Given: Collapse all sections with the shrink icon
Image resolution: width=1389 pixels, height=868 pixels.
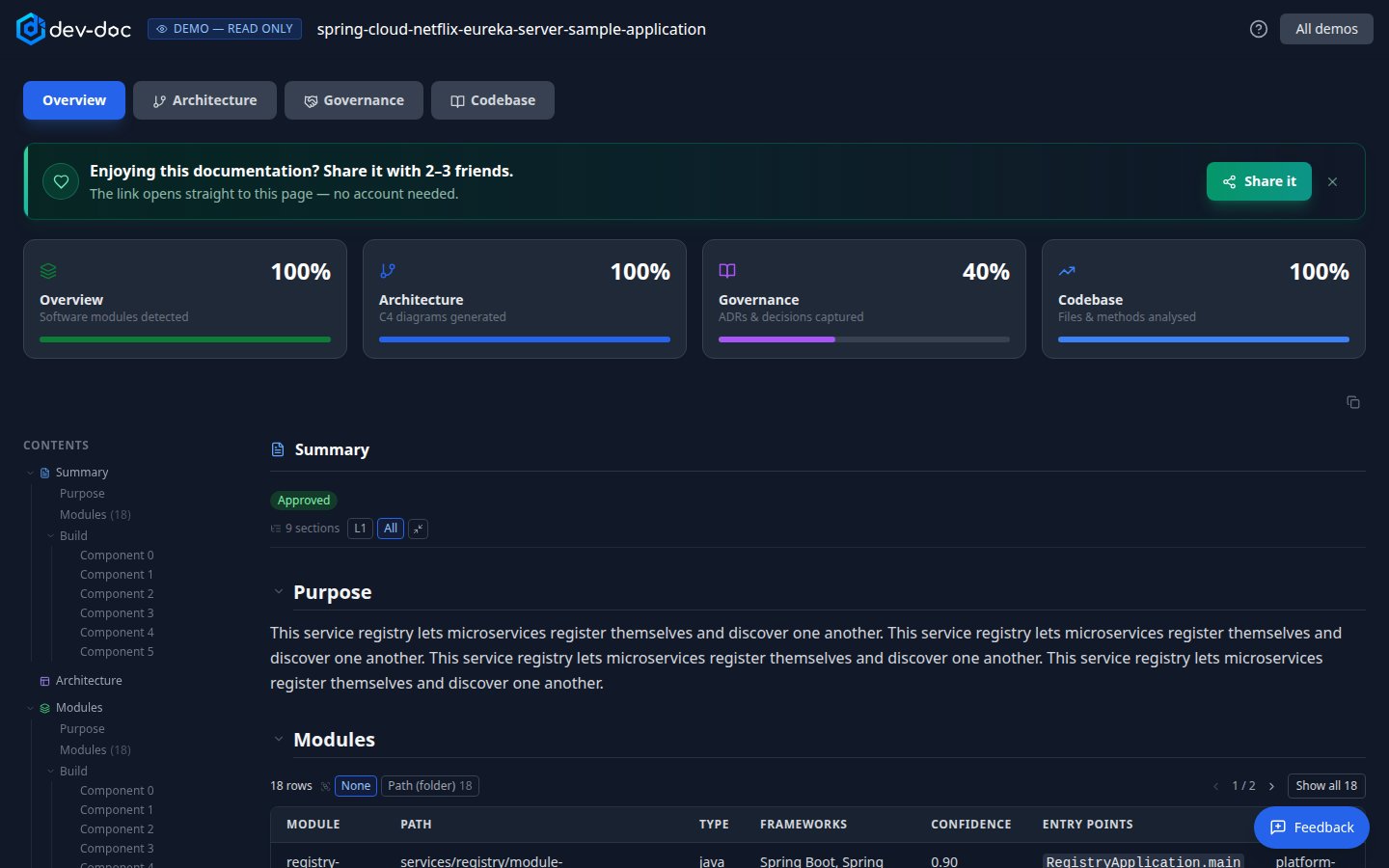Looking at the screenshot, I should (x=418, y=529).
